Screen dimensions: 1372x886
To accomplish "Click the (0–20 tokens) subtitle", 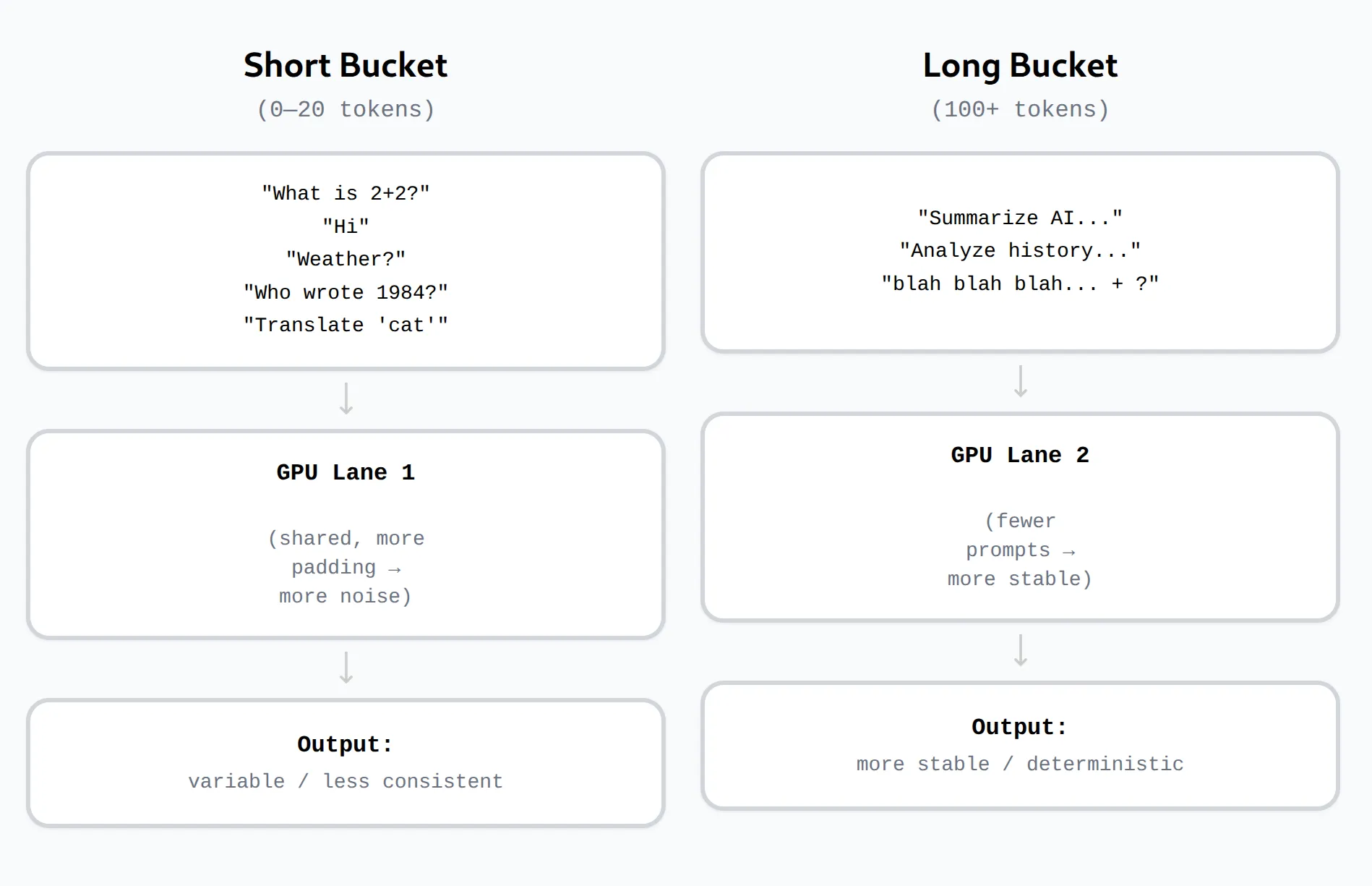I will (x=345, y=109).
